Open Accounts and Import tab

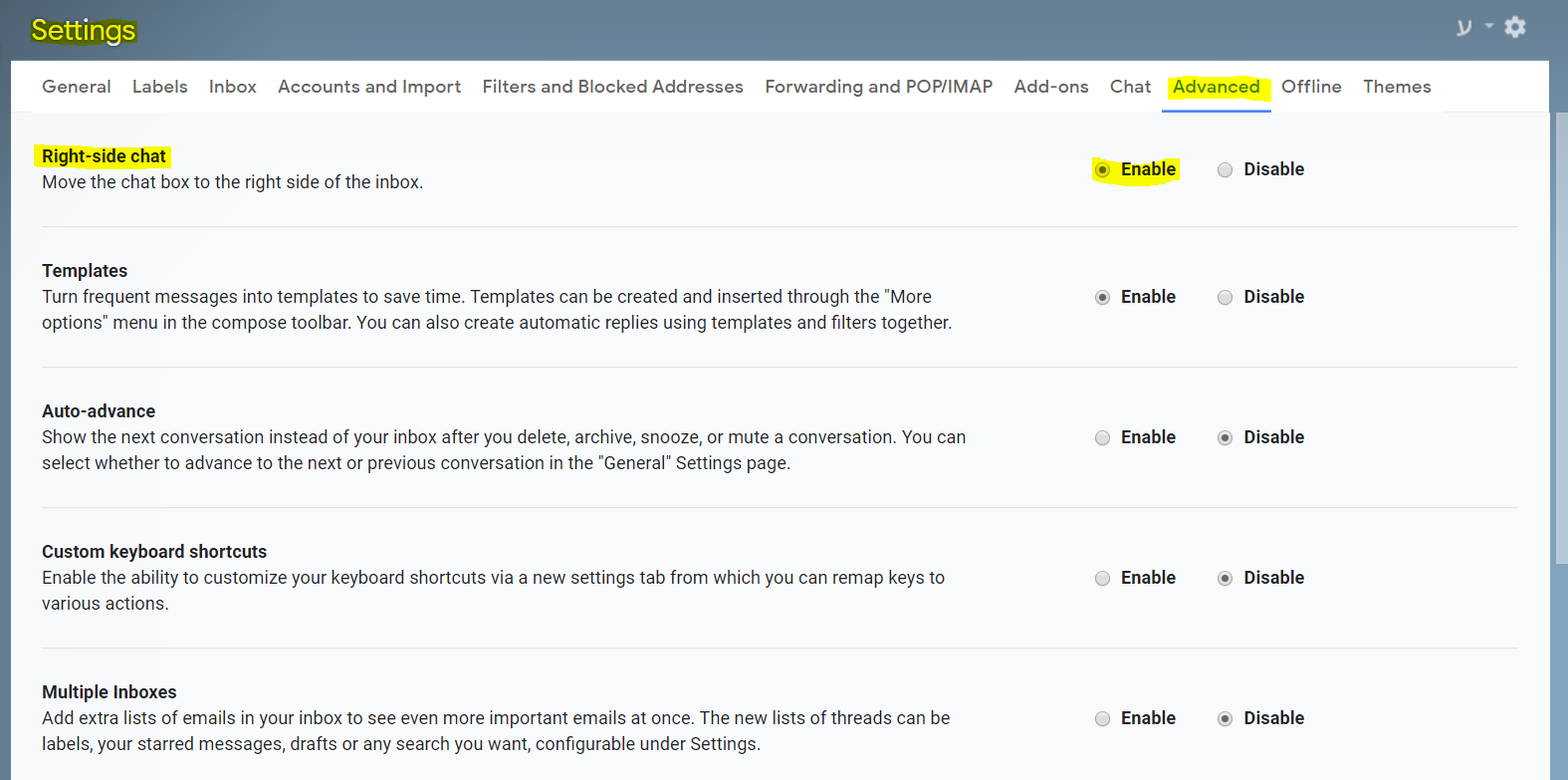369,87
